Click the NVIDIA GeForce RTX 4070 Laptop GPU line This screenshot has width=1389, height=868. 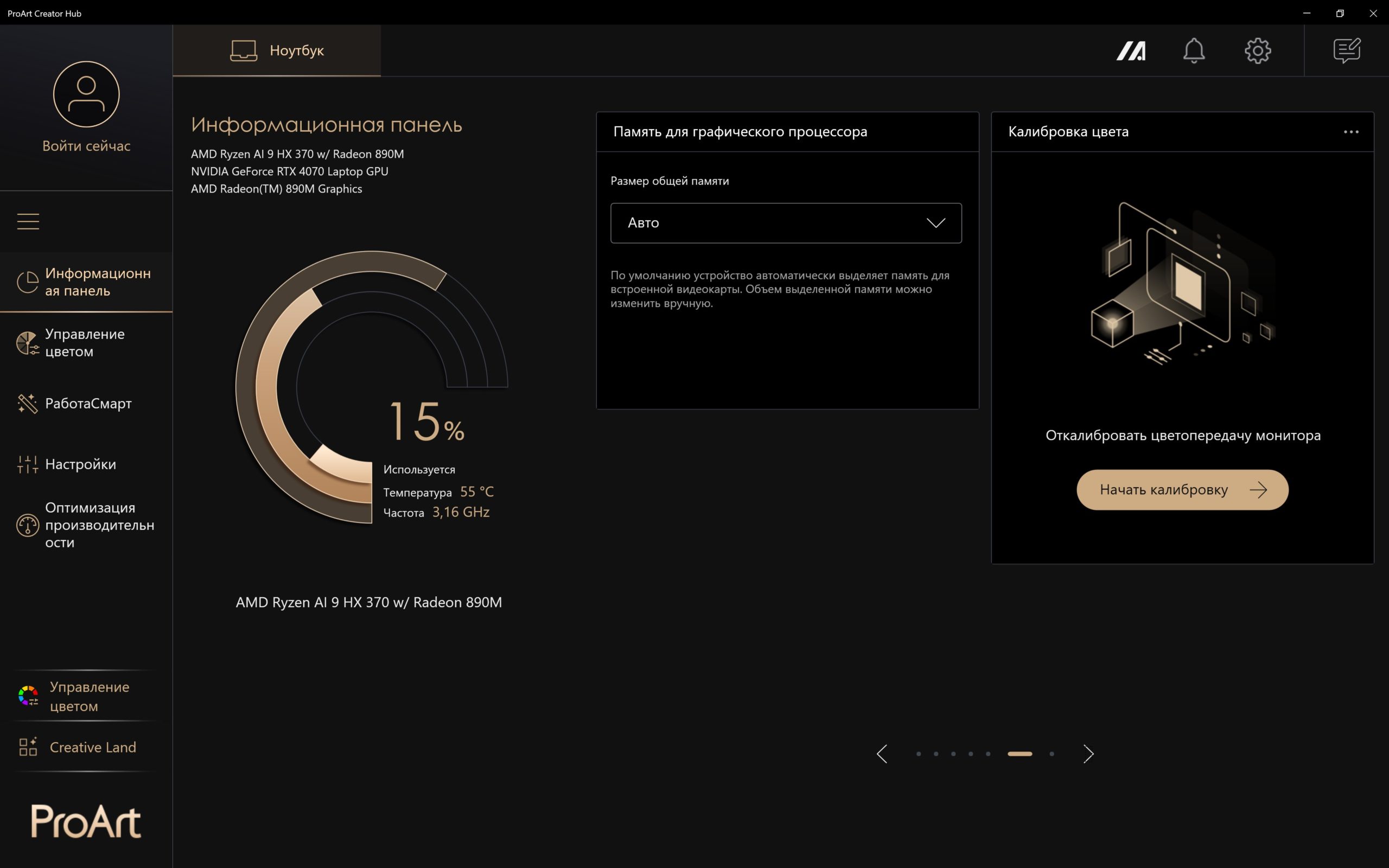click(289, 171)
